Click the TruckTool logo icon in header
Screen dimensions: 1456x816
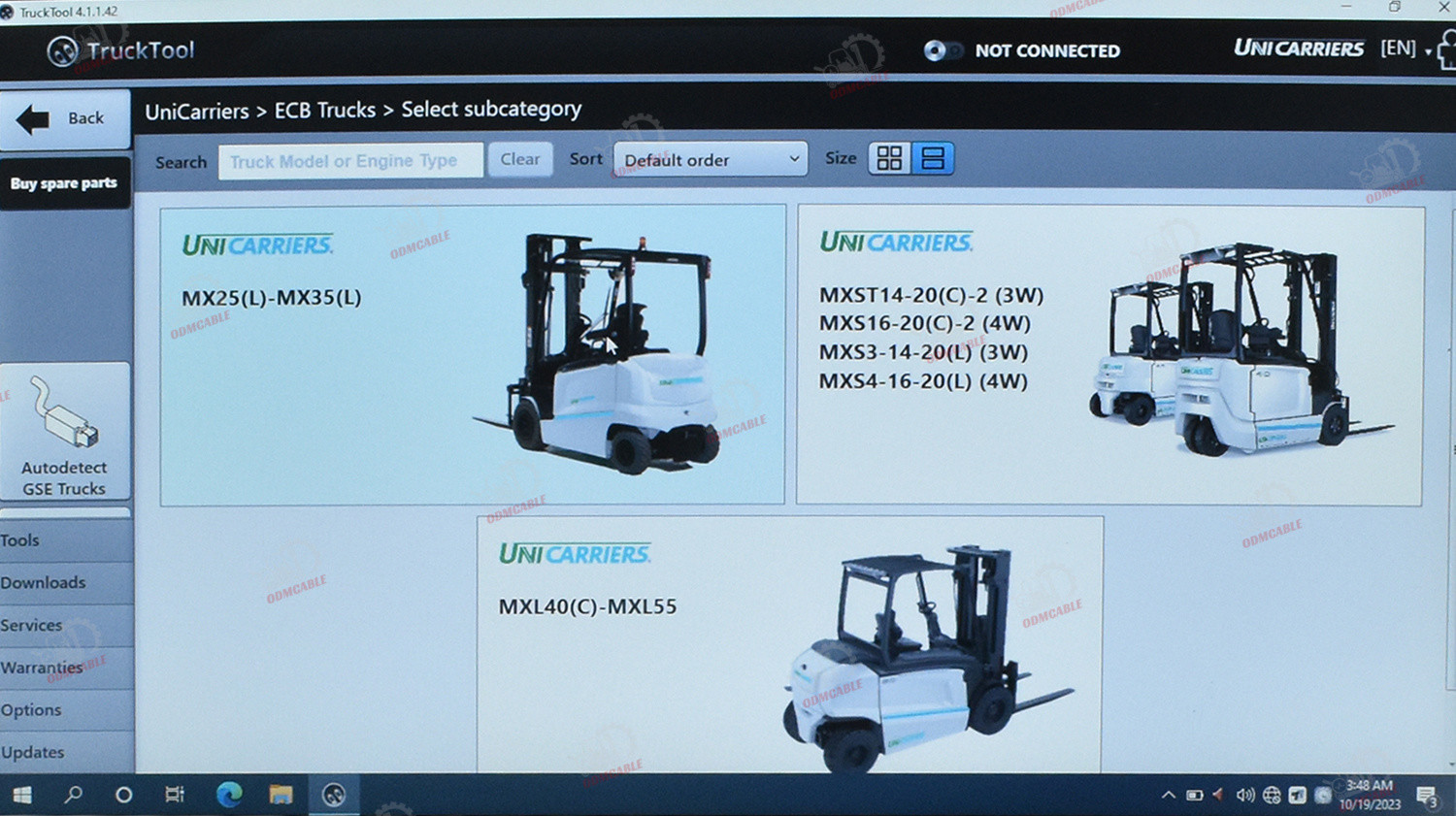coord(63,51)
